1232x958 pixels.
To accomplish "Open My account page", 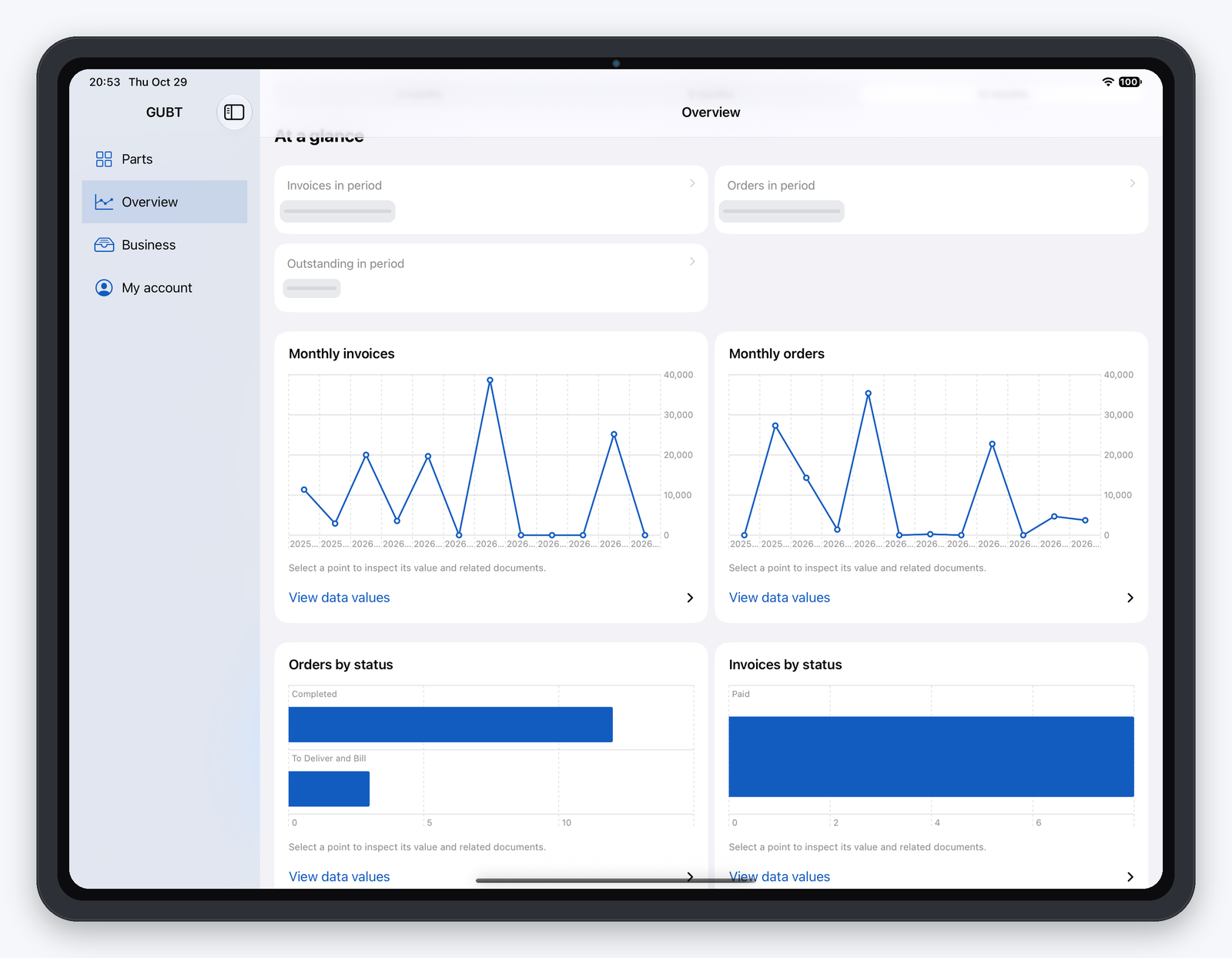I will [x=165, y=288].
